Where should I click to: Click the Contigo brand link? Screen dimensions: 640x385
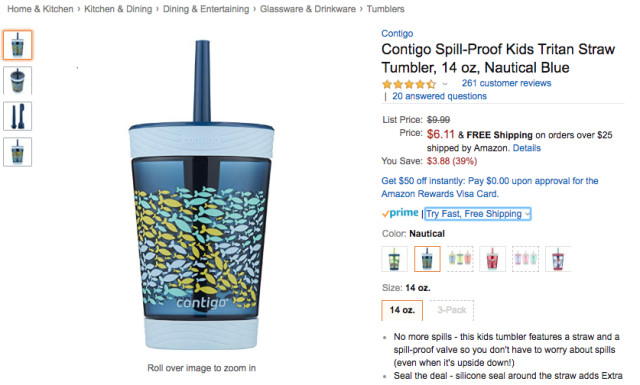coord(397,33)
